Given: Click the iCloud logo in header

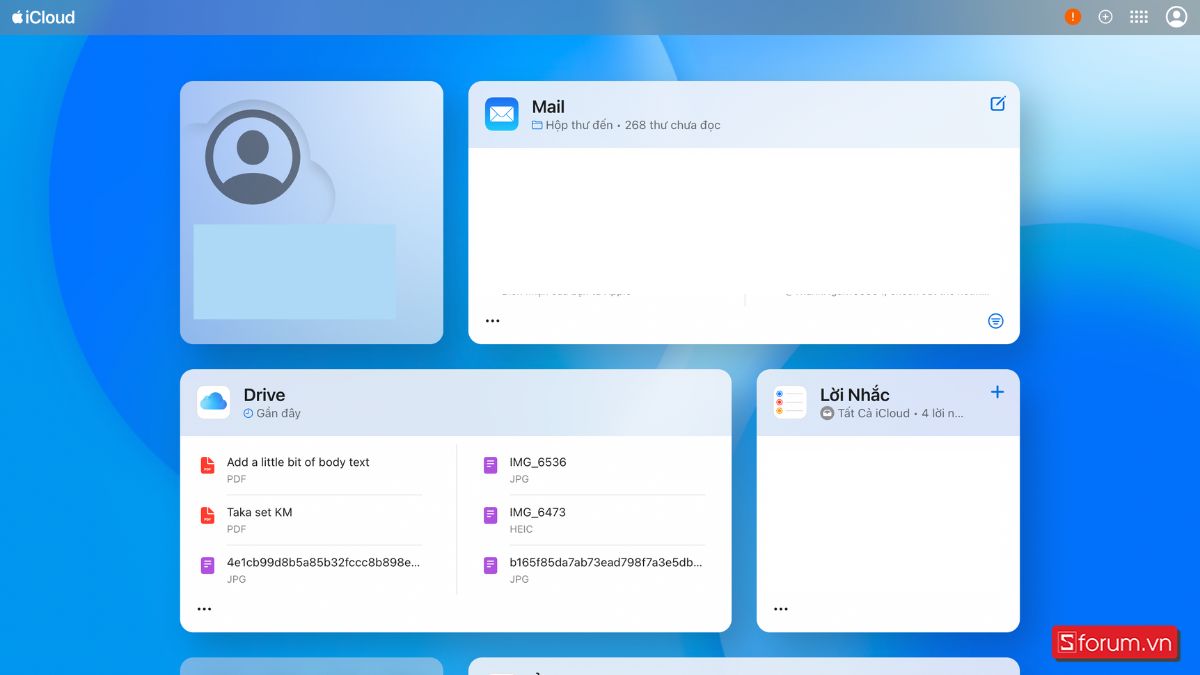Looking at the screenshot, I should tap(43, 17).
